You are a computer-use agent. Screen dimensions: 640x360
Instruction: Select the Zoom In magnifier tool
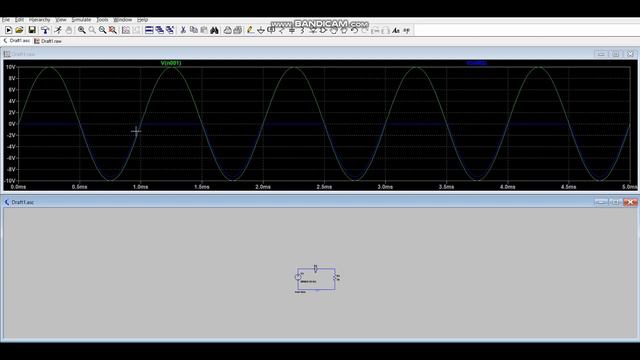82,30
